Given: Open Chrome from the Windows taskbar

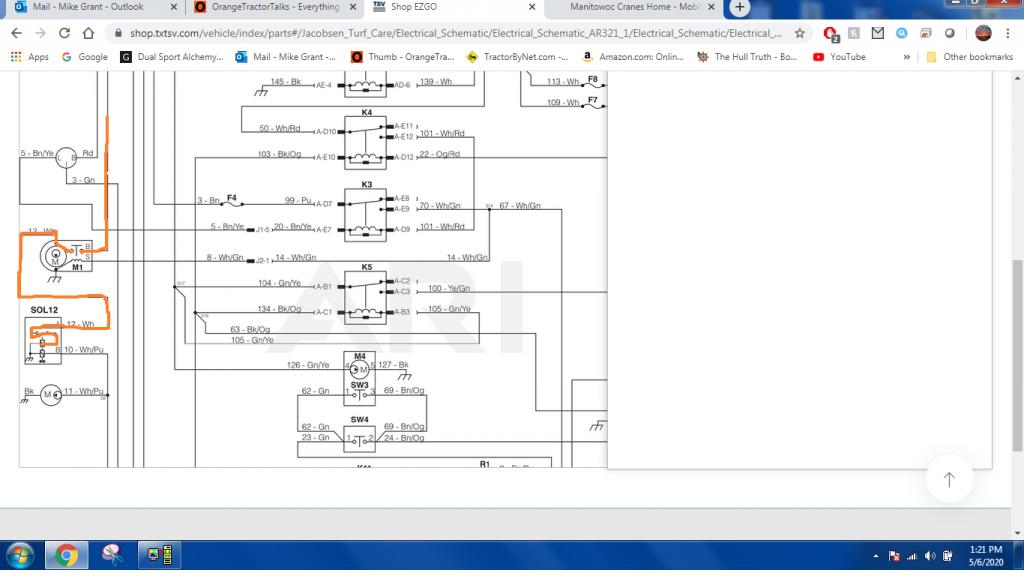Looking at the screenshot, I should pyautogui.click(x=66, y=555).
